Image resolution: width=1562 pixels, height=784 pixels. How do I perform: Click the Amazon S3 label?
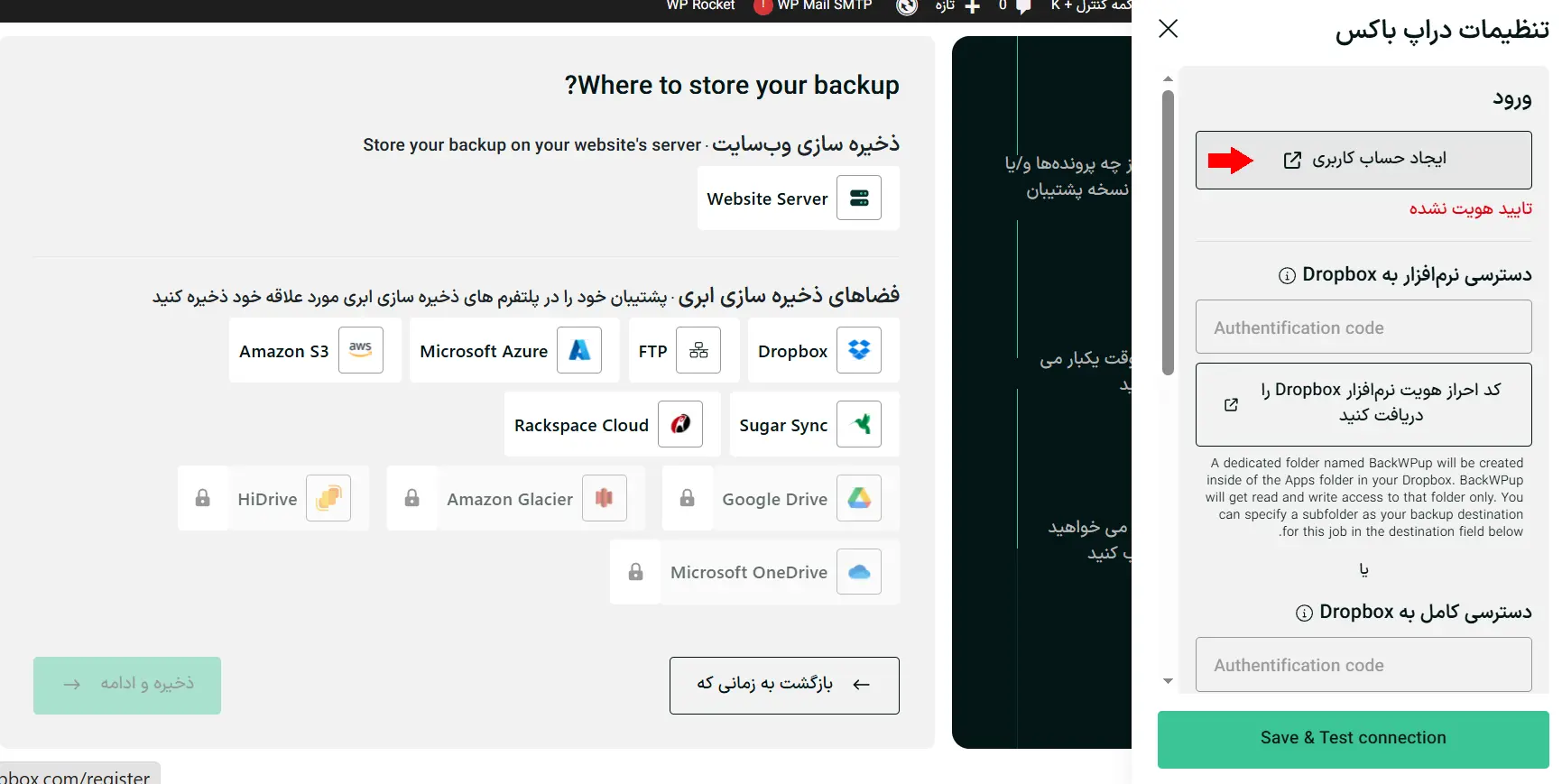click(283, 351)
